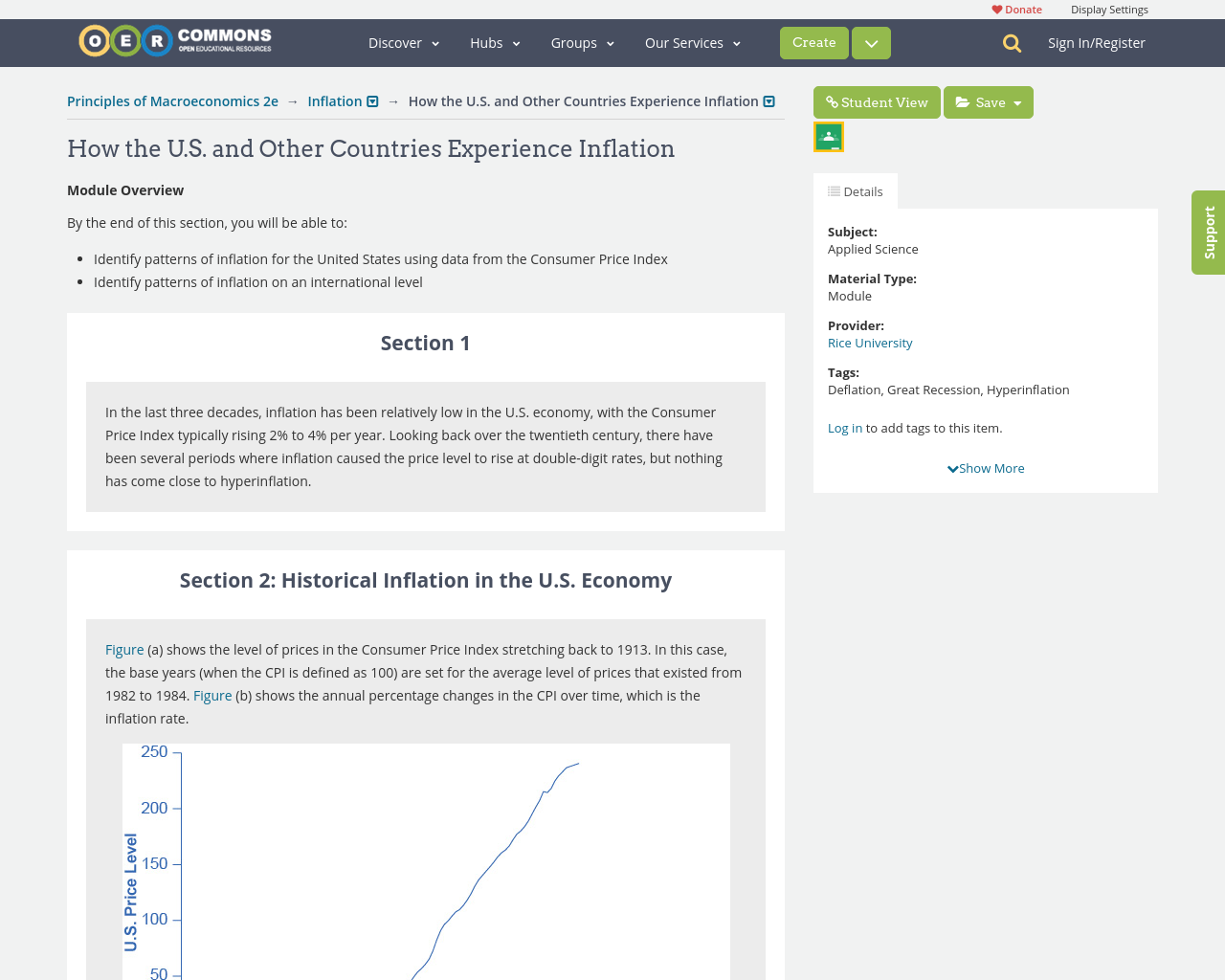Screen dimensions: 1225x980
Task: Expand the Hubs menu
Action: pyautogui.click(x=495, y=43)
